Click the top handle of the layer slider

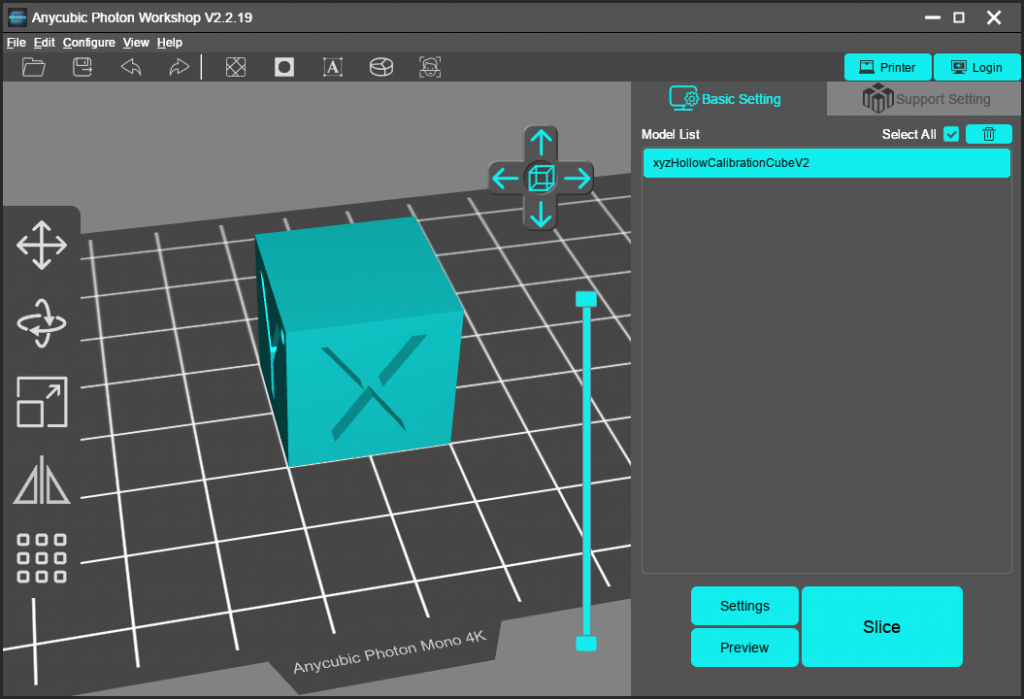(x=586, y=299)
